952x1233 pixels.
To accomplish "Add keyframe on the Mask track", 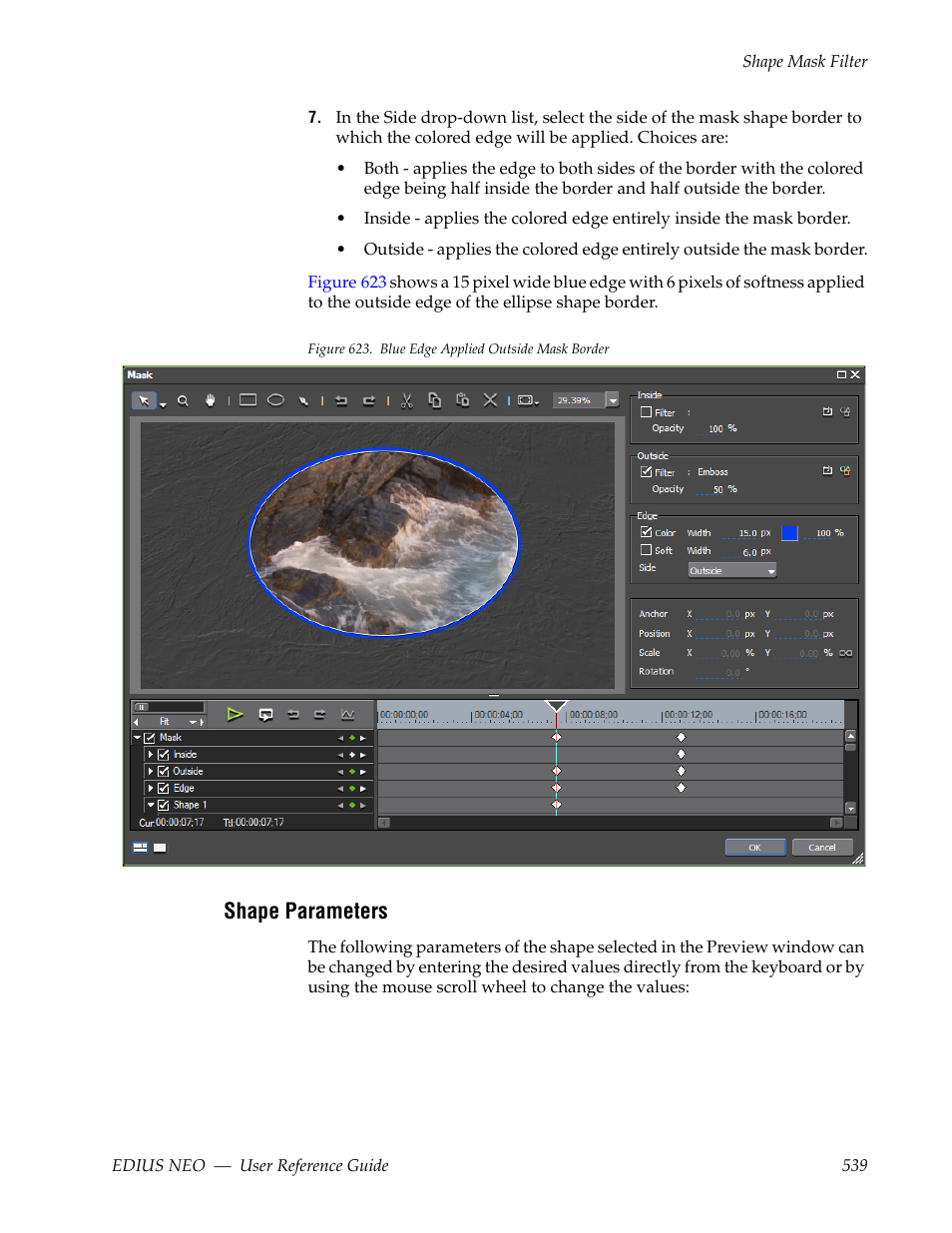I will click(351, 738).
